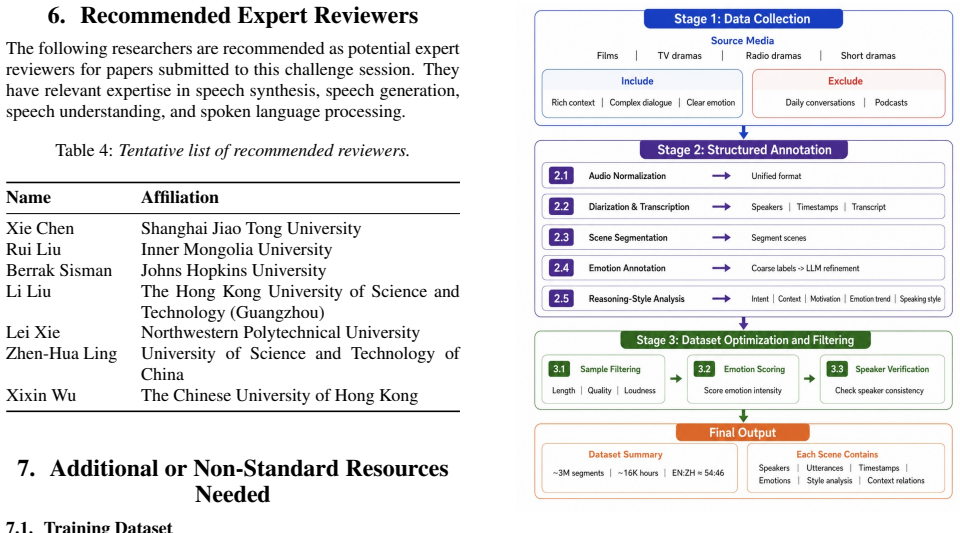Image resolution: width=960 pixels, height=533 pixels.
Task: Click the name "Zhen-Hua Ling"
Action: [x=61, y=354]
